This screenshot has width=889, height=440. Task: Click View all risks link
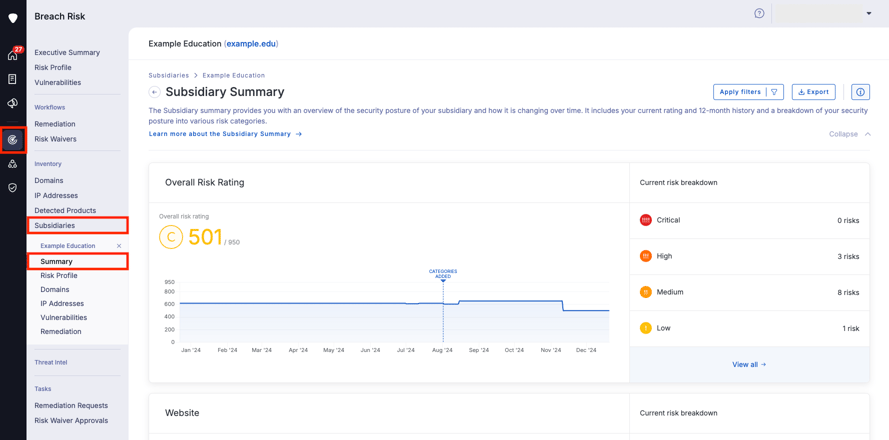coord(749,365)
